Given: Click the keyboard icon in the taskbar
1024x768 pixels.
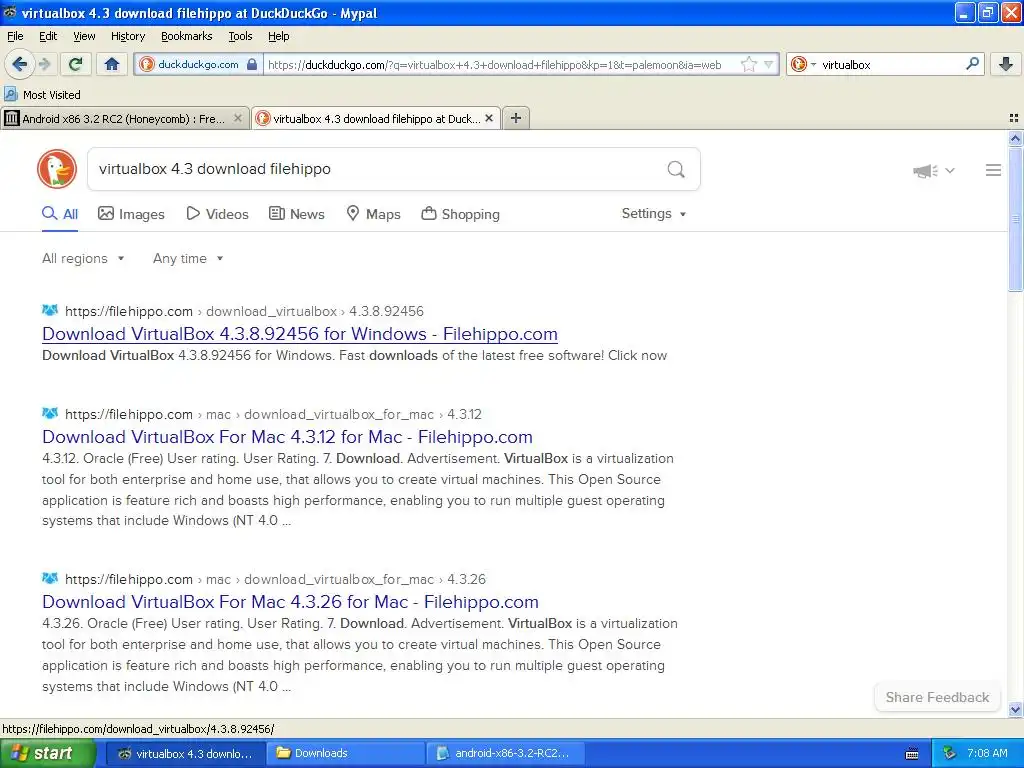Looking at the screenshot, I should point(912,754).
